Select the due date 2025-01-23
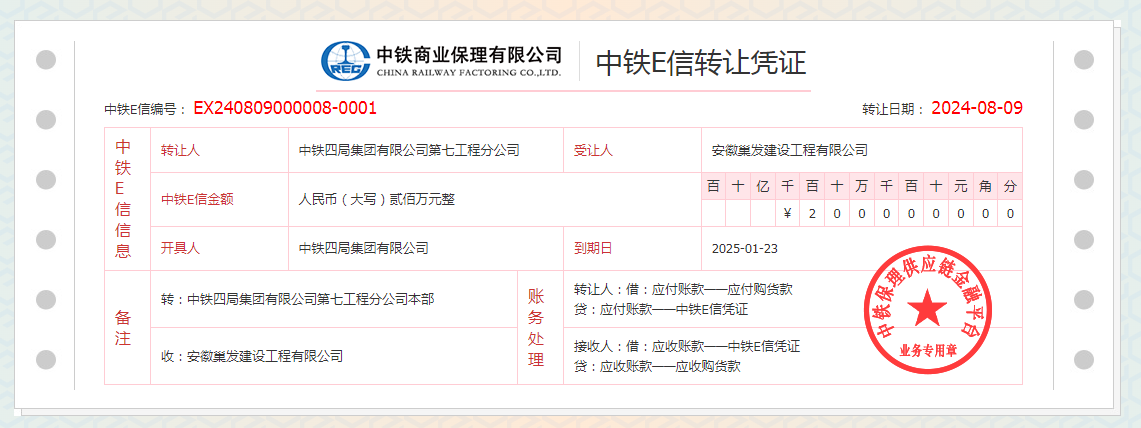The width and height of the screenshot is (1141, 428). [744, 248]
